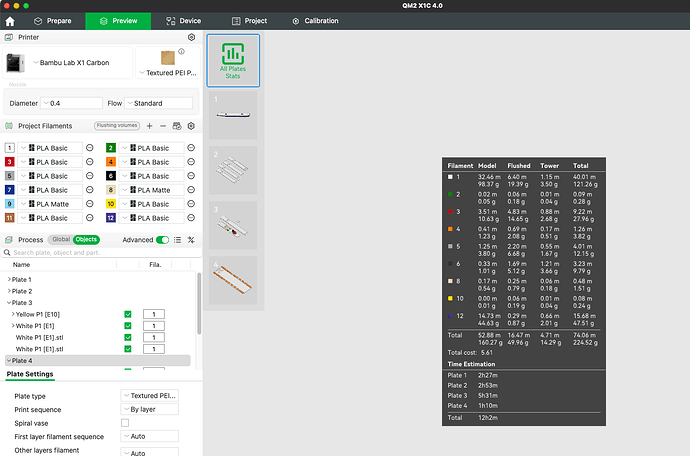This screenshot has height=456, width=690.
Task: Edit filament 8 PLA Matte preset
Action: click(191, 190)
